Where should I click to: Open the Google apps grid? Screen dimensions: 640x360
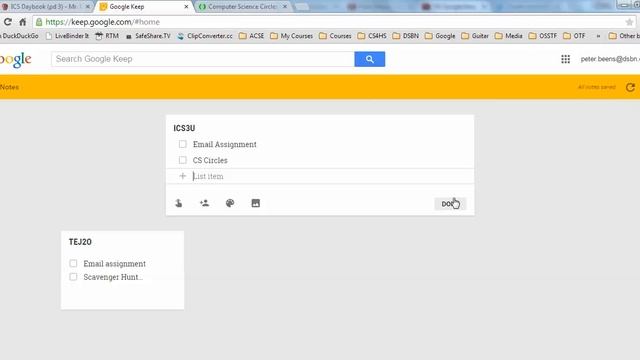(565, 59)
